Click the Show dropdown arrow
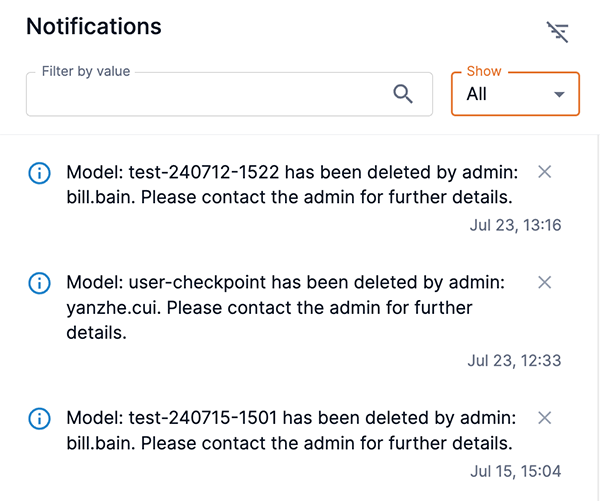600x501 pixels. pyautogui.click(x=559, y=94)
